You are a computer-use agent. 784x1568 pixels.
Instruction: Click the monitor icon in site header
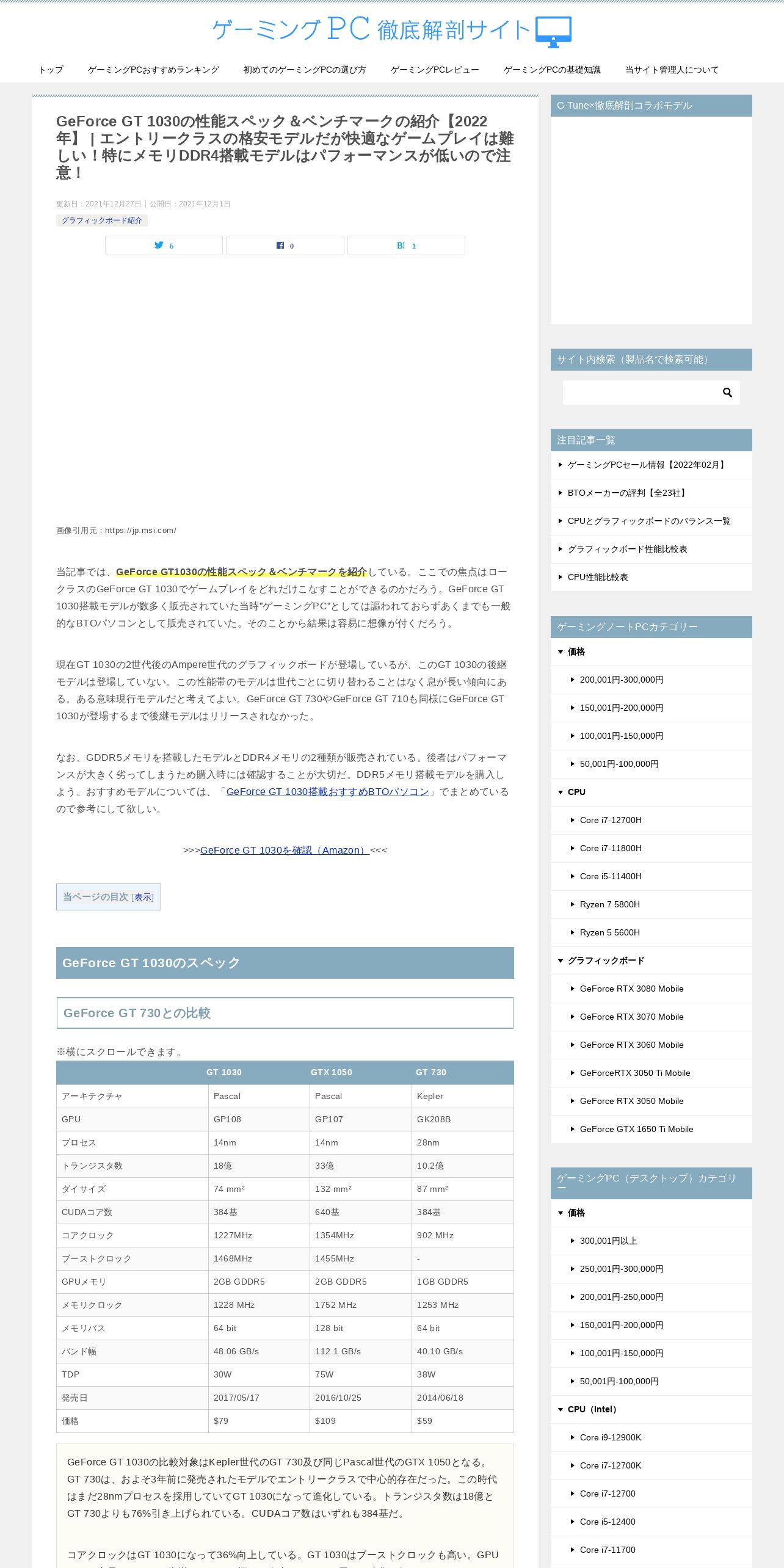pos(553,32)
